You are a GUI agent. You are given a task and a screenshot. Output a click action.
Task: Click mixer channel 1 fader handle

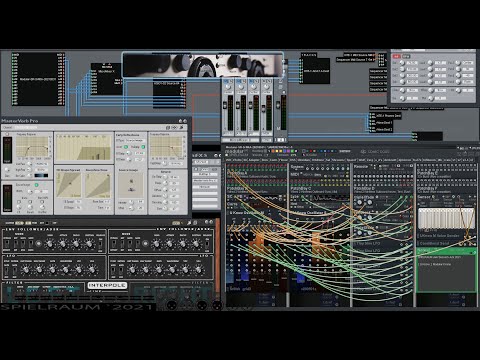pos(225,105)
